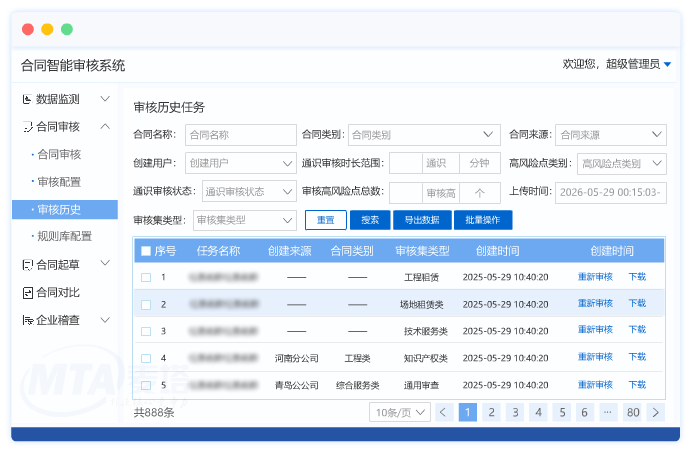Screen dimensions: 690x450
Task: Click the 合同名称 input field
Action: tap(241, 135)
